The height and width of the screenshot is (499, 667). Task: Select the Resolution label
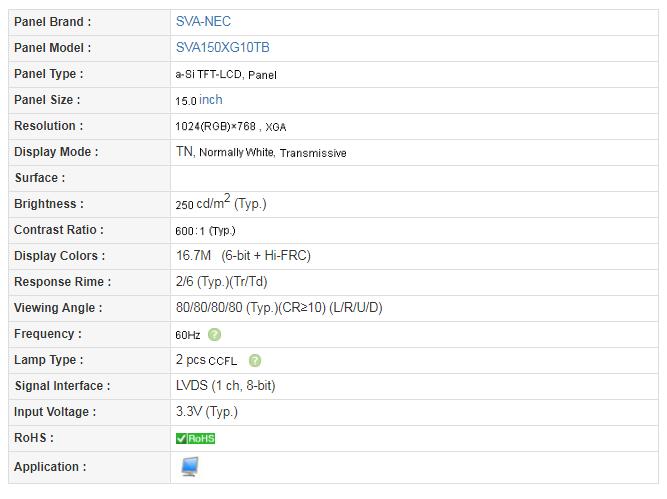48,126
